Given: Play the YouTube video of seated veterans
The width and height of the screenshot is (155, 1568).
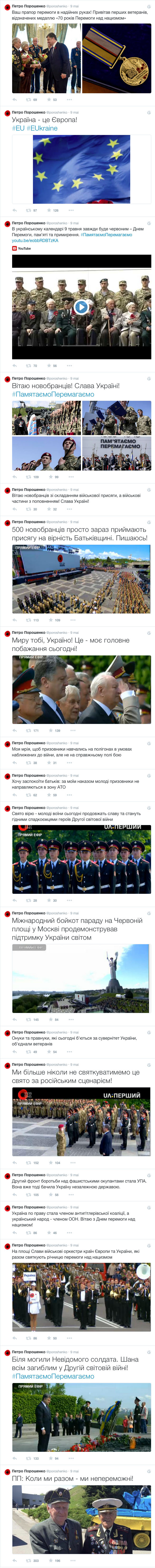Looking at the screenshot, I should click(x=81, y=307).
